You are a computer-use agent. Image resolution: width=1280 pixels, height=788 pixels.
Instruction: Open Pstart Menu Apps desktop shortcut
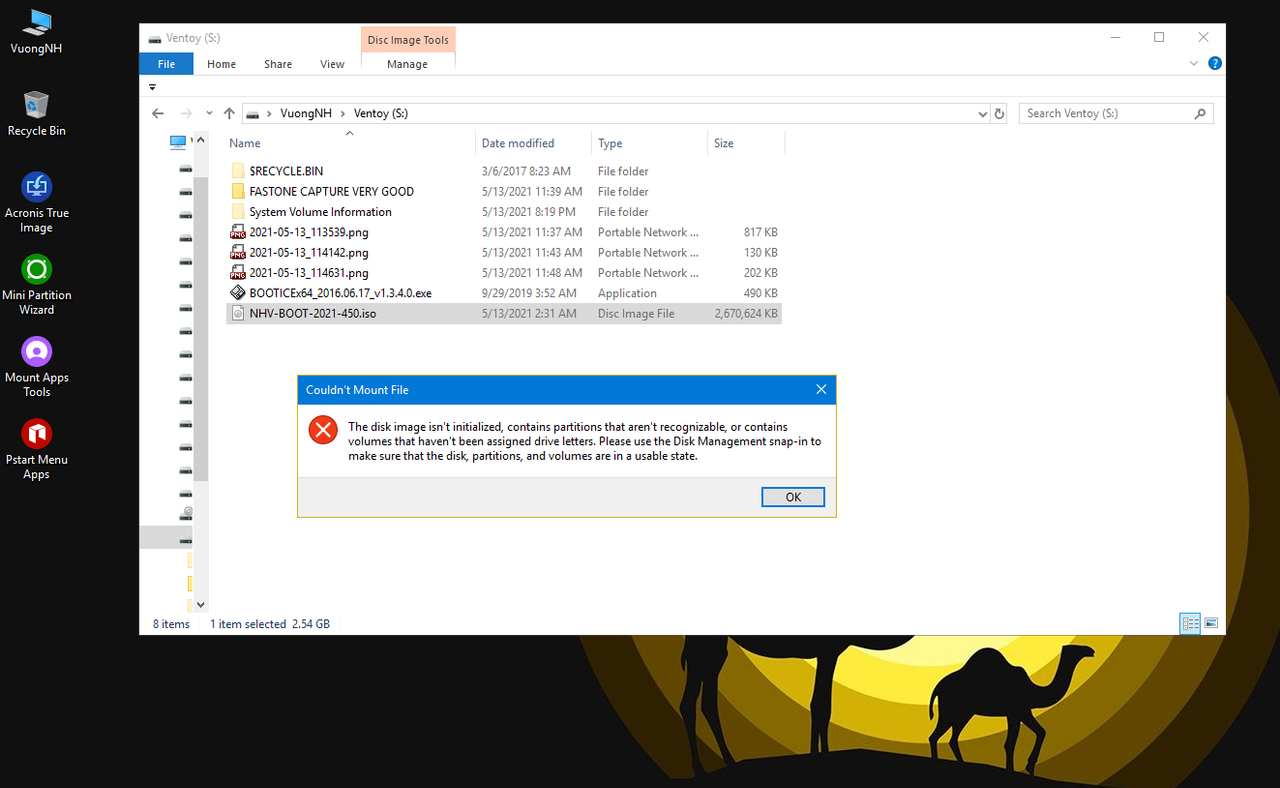click(x=36, y=449)
